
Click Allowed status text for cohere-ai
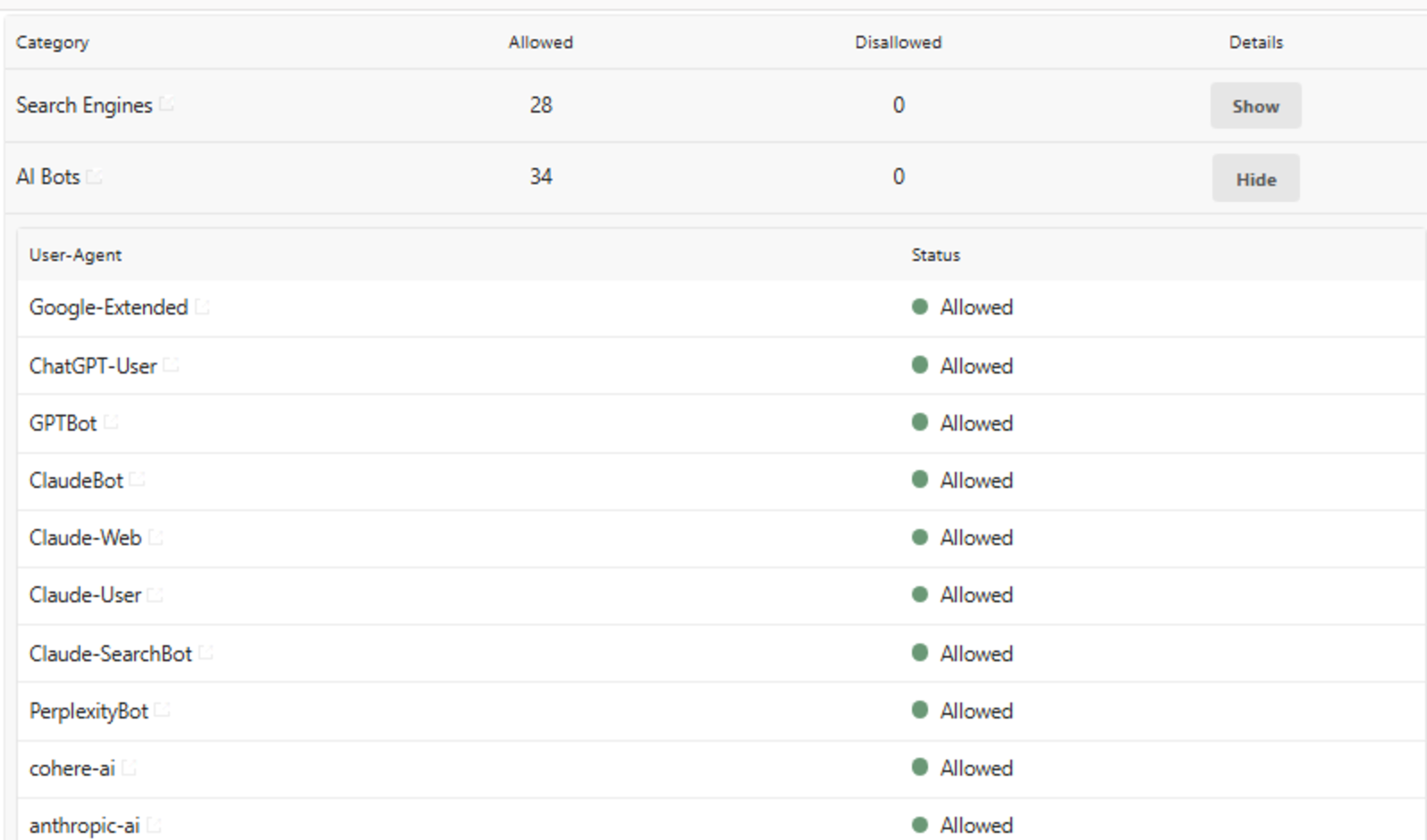tap(976, 768)
